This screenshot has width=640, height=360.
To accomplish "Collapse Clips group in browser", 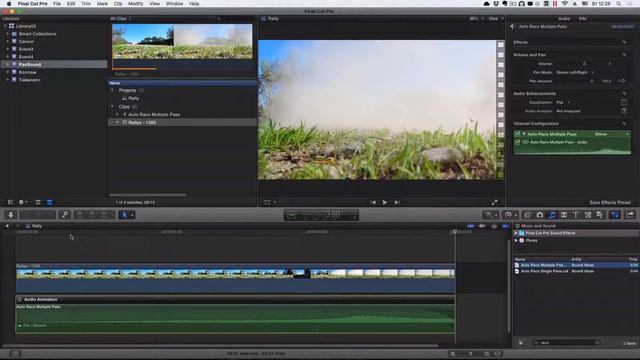I will click(x=113, y=107).
